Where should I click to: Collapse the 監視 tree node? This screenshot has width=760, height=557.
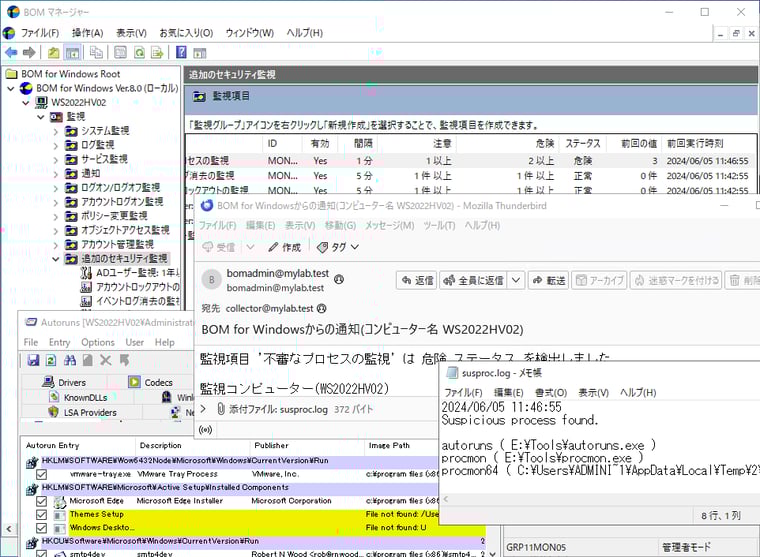41,117
